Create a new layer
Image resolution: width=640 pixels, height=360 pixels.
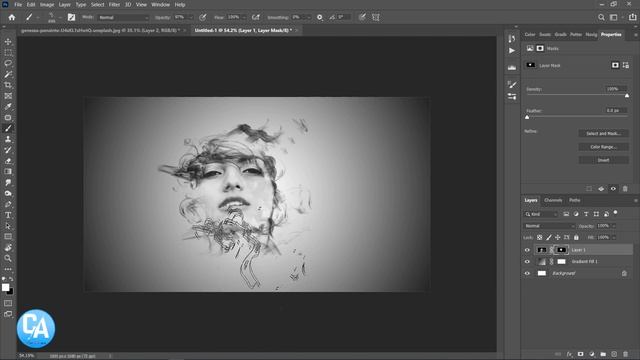614,354
